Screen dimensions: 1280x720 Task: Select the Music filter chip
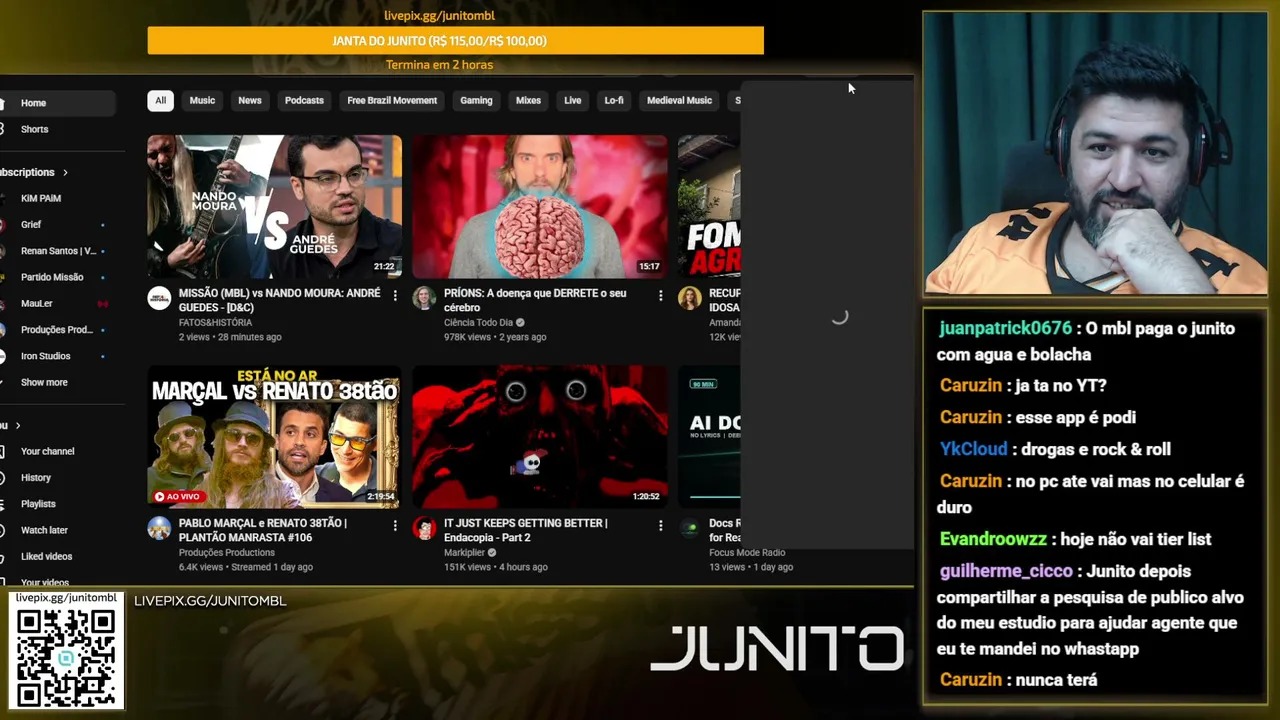[202, 100]
